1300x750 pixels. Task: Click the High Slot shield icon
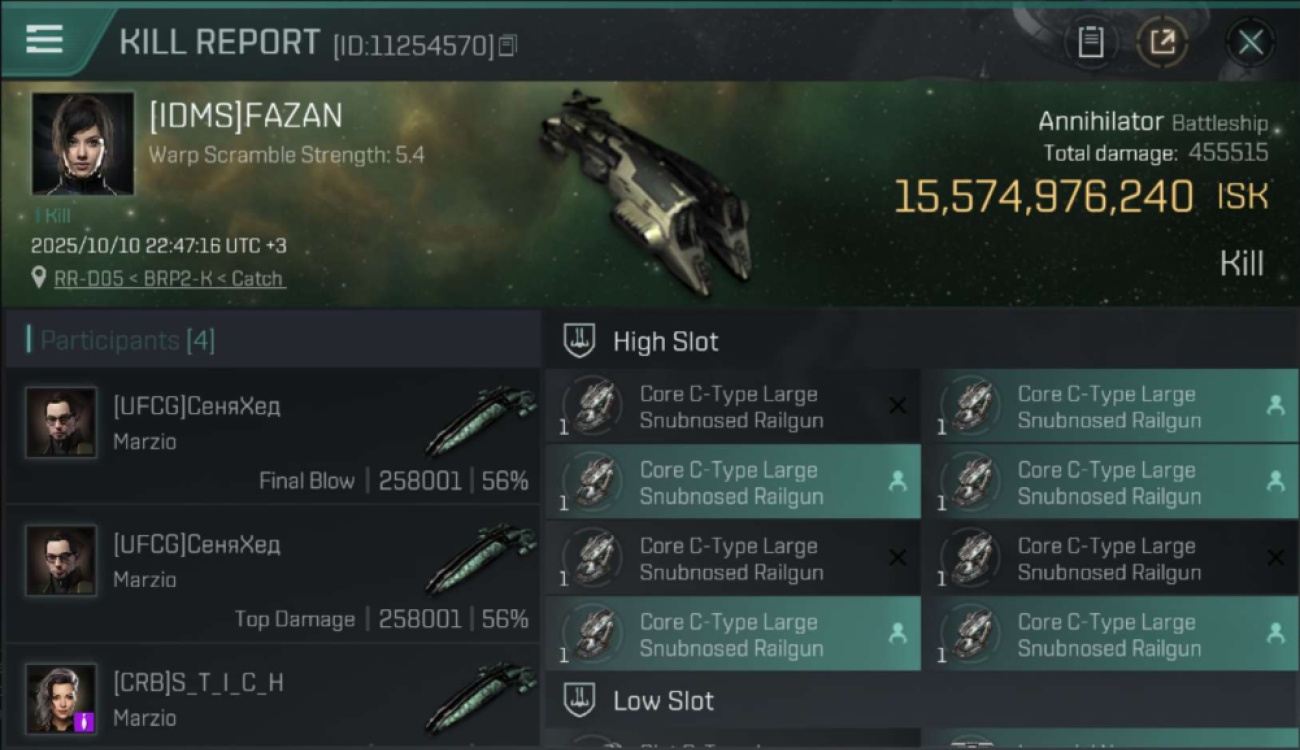[x=580, y=341]
